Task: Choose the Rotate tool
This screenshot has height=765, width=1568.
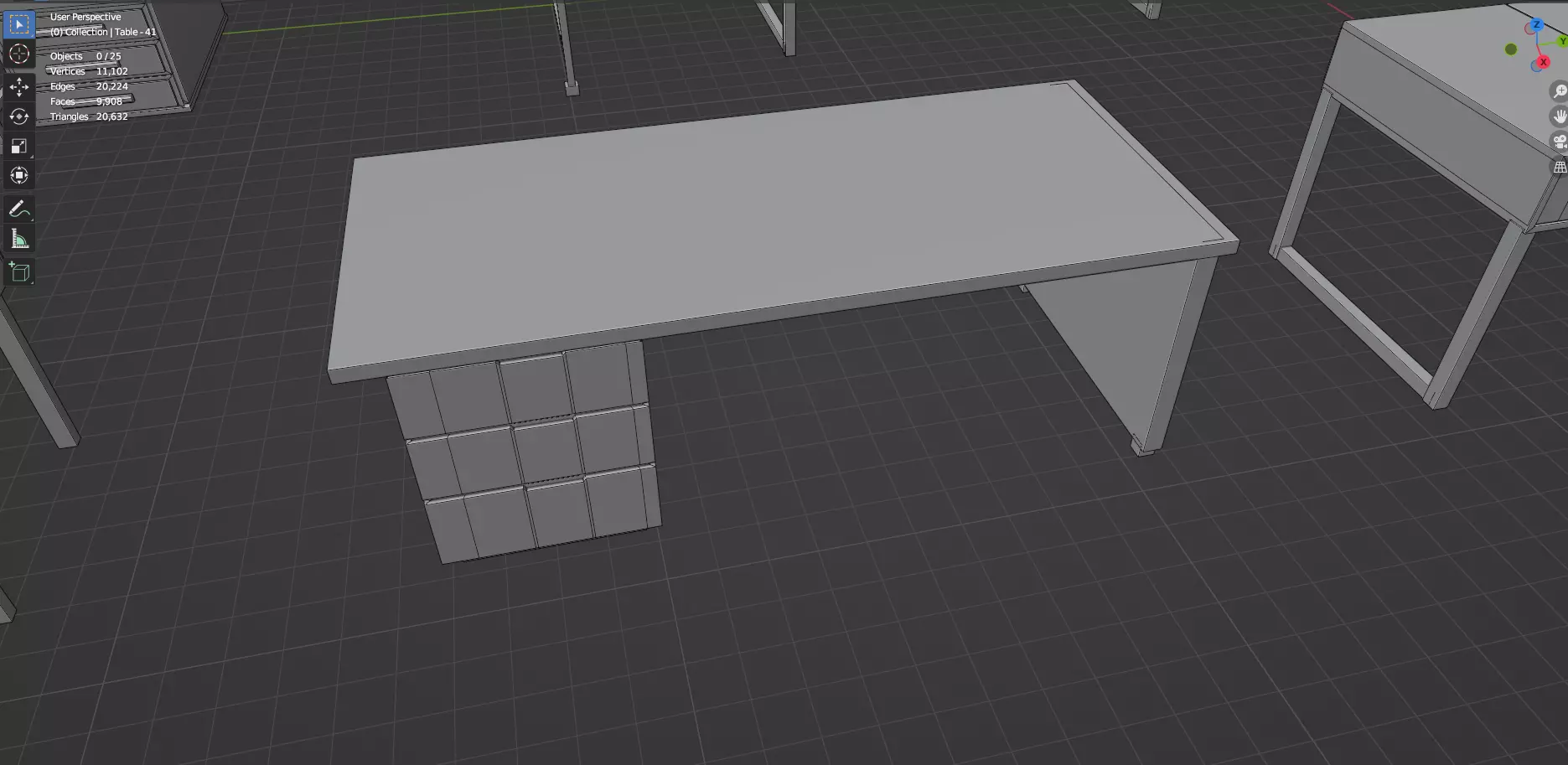Action: pyautogui.click(x=18, y=116)
